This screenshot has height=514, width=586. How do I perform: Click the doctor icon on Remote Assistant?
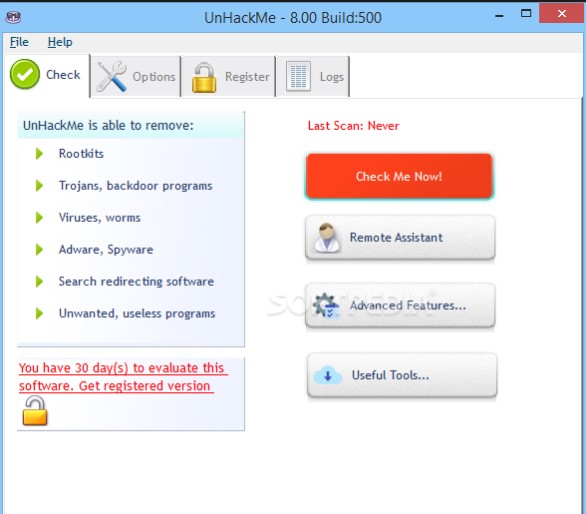327,238
